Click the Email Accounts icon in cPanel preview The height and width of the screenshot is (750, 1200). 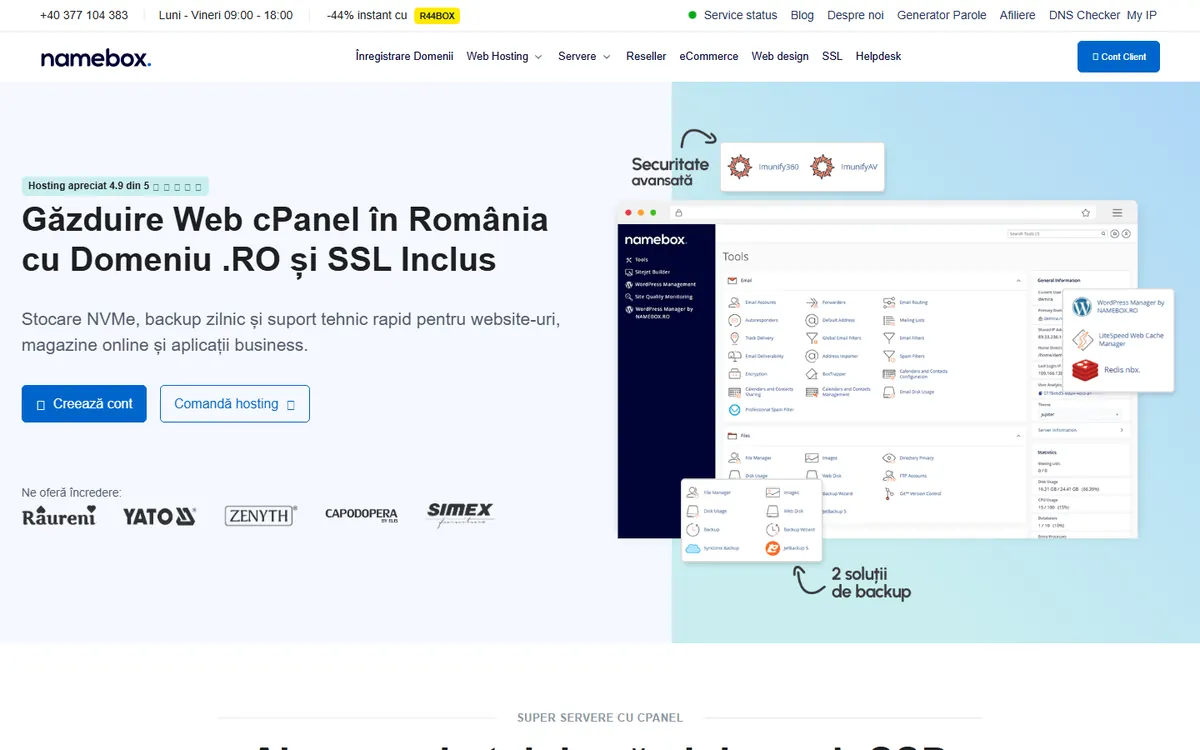click(735, 302)
